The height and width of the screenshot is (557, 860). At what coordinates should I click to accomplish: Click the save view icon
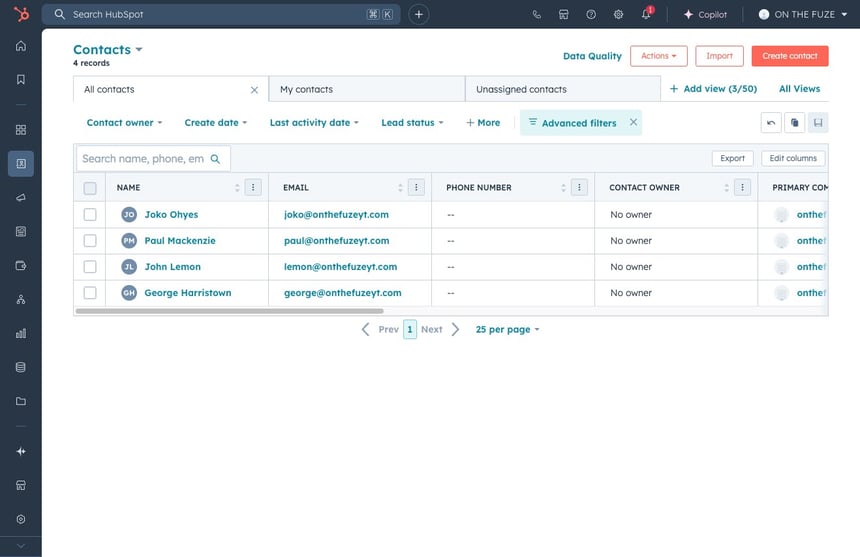[818, 123]
